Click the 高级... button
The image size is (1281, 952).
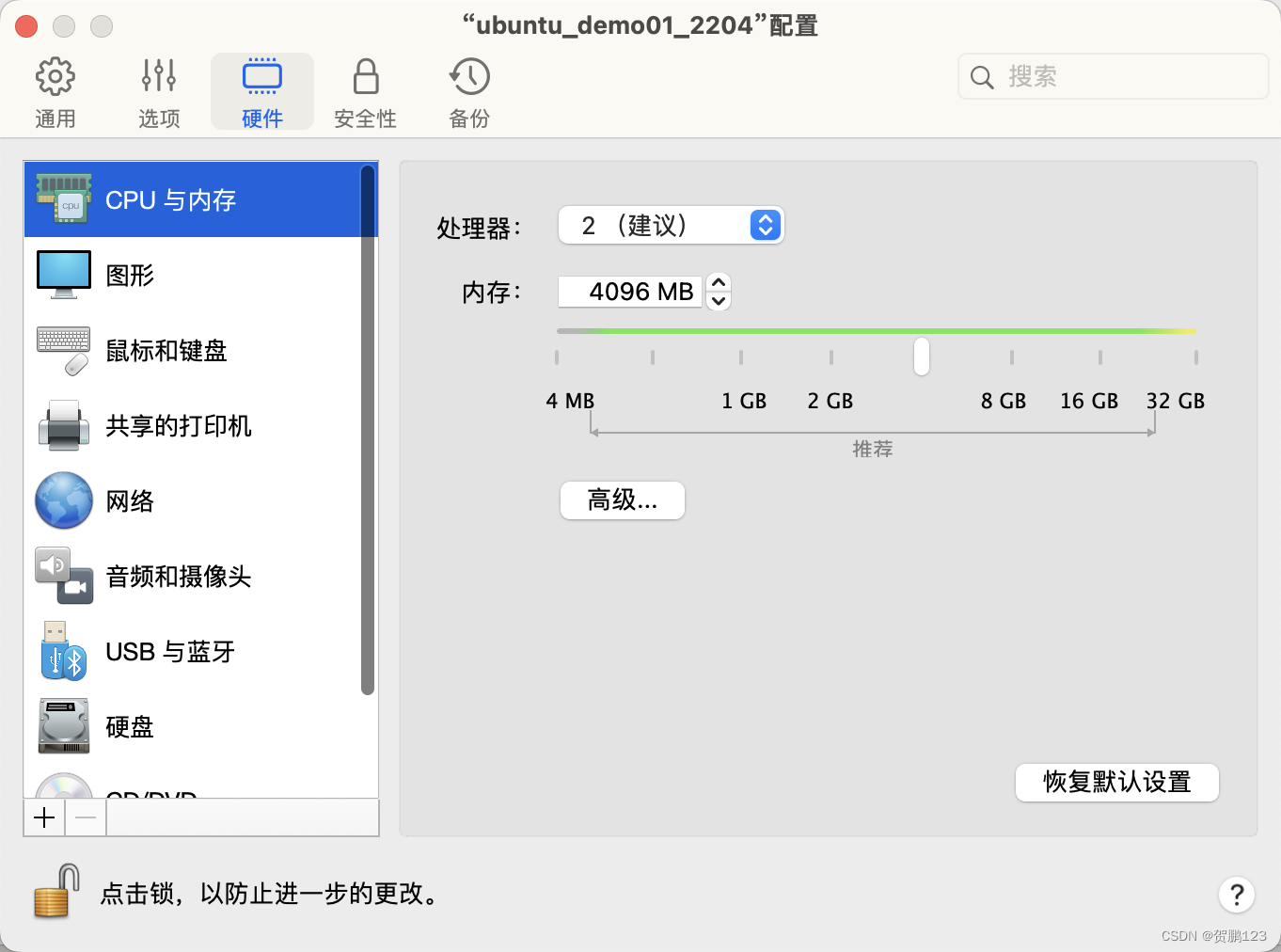click(x=622, y=500)
